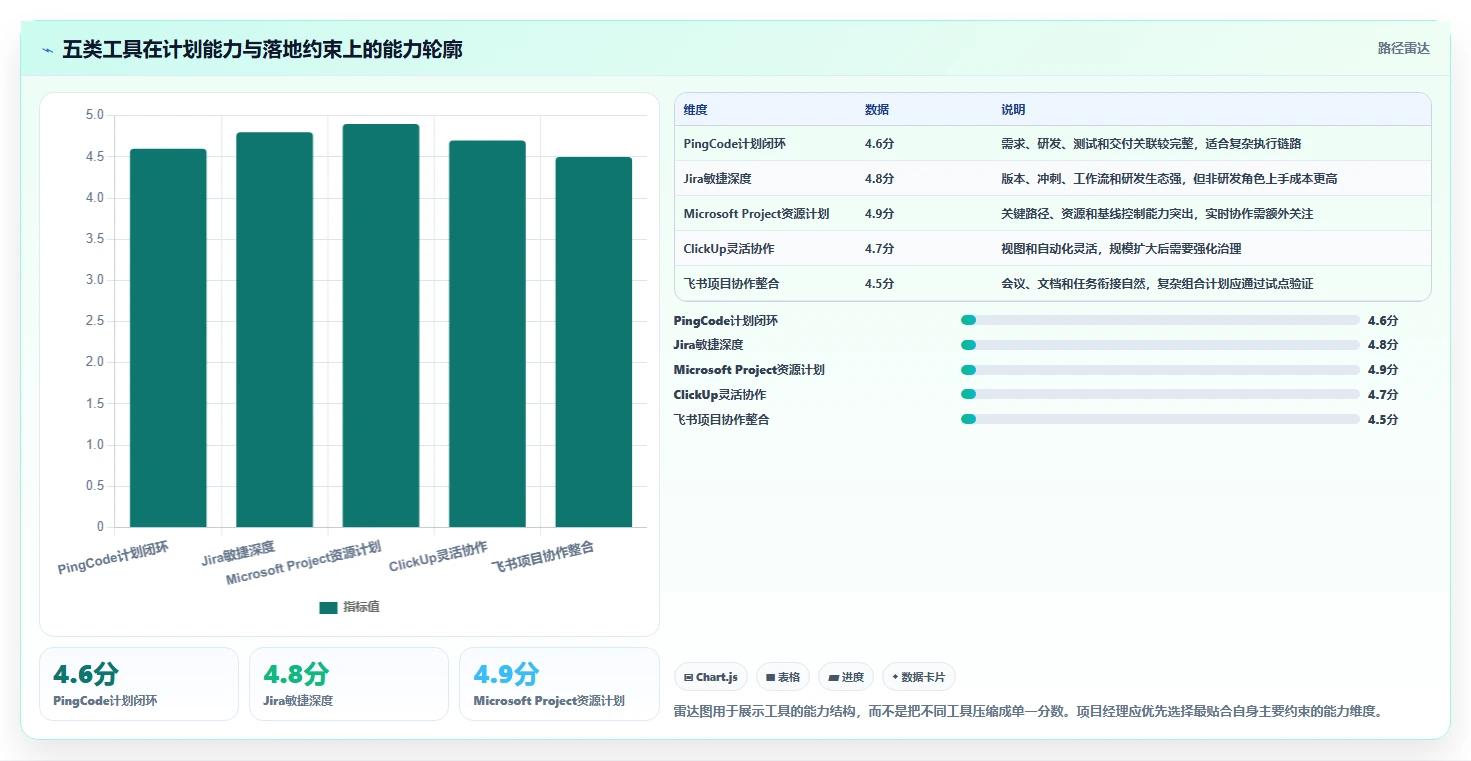This screenshot has width=1471, height=761.
Task: Click the PingCode计划闭环 progress bar
Action: click(x=1160, y=320)
